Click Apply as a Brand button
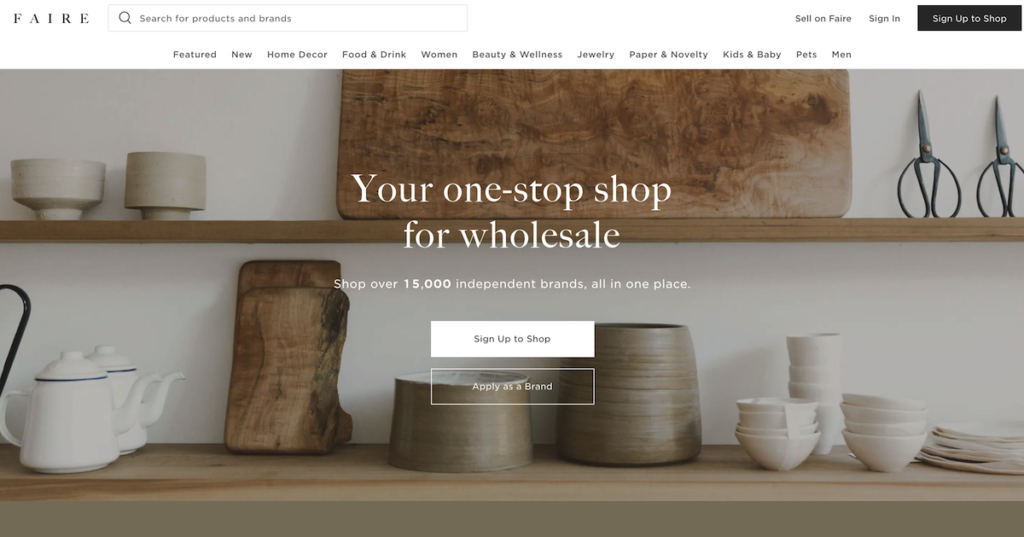Screen dimensions: 1024x537 (512, 386)
